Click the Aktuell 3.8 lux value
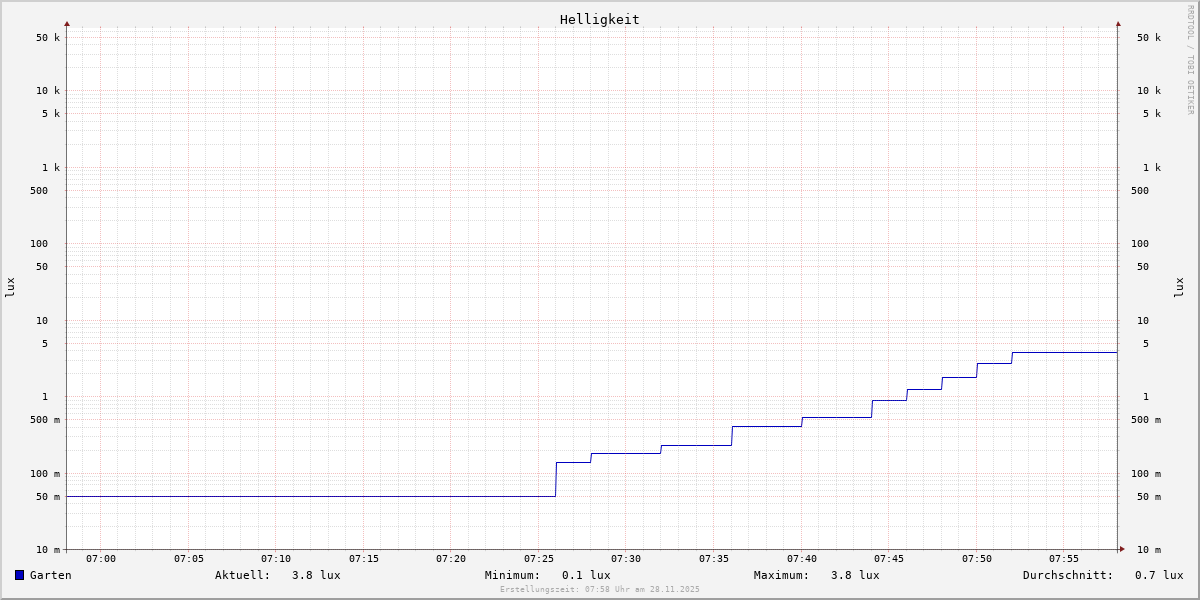The width and height of the screenshot is (1200, 600). click(x=315, y=575)
